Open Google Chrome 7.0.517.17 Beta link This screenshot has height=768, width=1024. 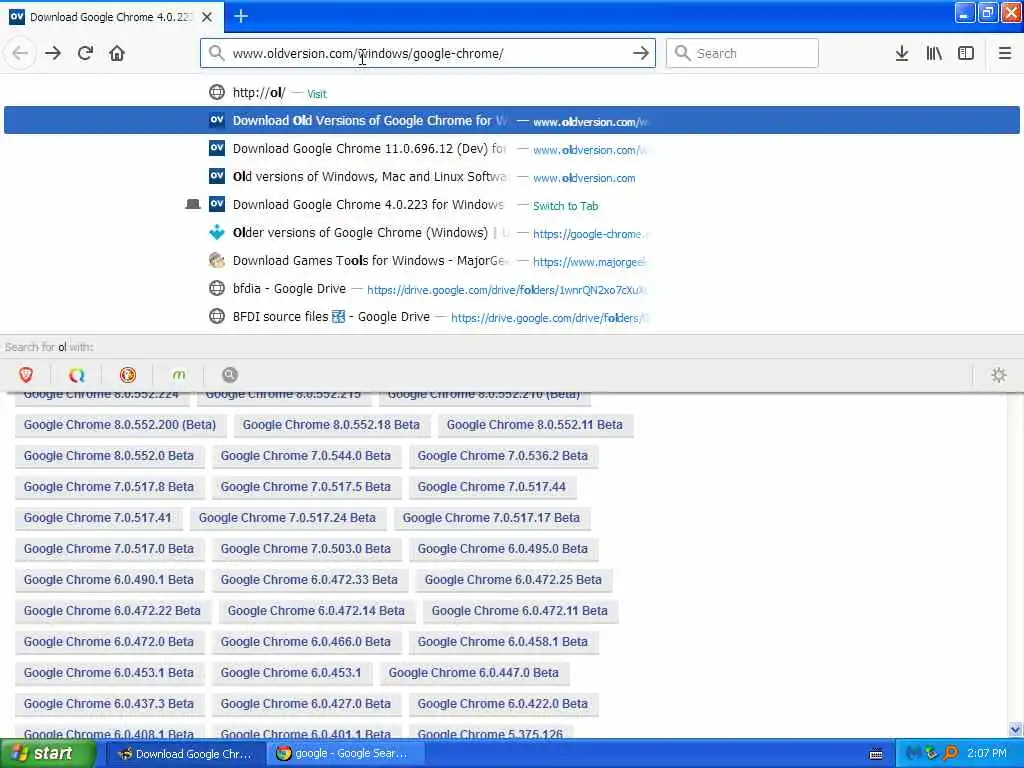tap(491, 518)
